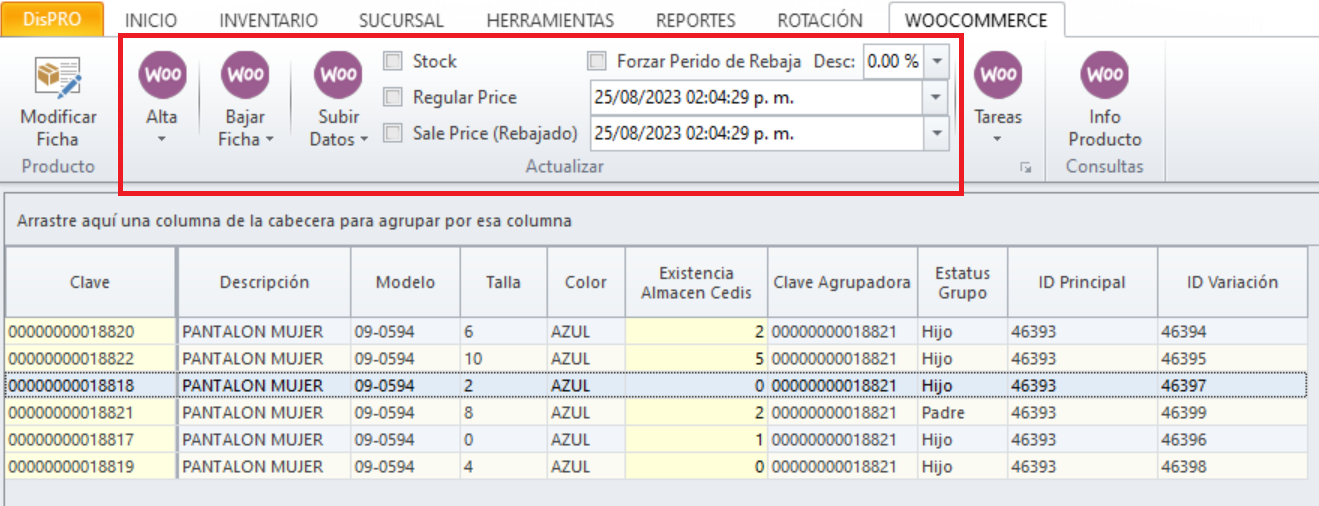Sort by the Descripción column header
Image resolution: width=1319 pixels, height=506 pixels.
(x=264, y=282)
